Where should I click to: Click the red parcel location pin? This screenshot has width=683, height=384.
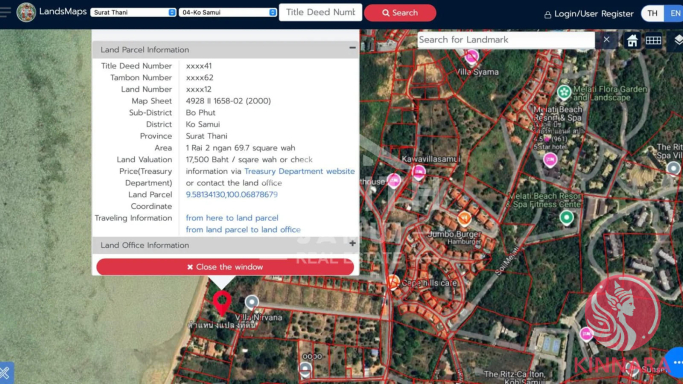click(222, 303)
